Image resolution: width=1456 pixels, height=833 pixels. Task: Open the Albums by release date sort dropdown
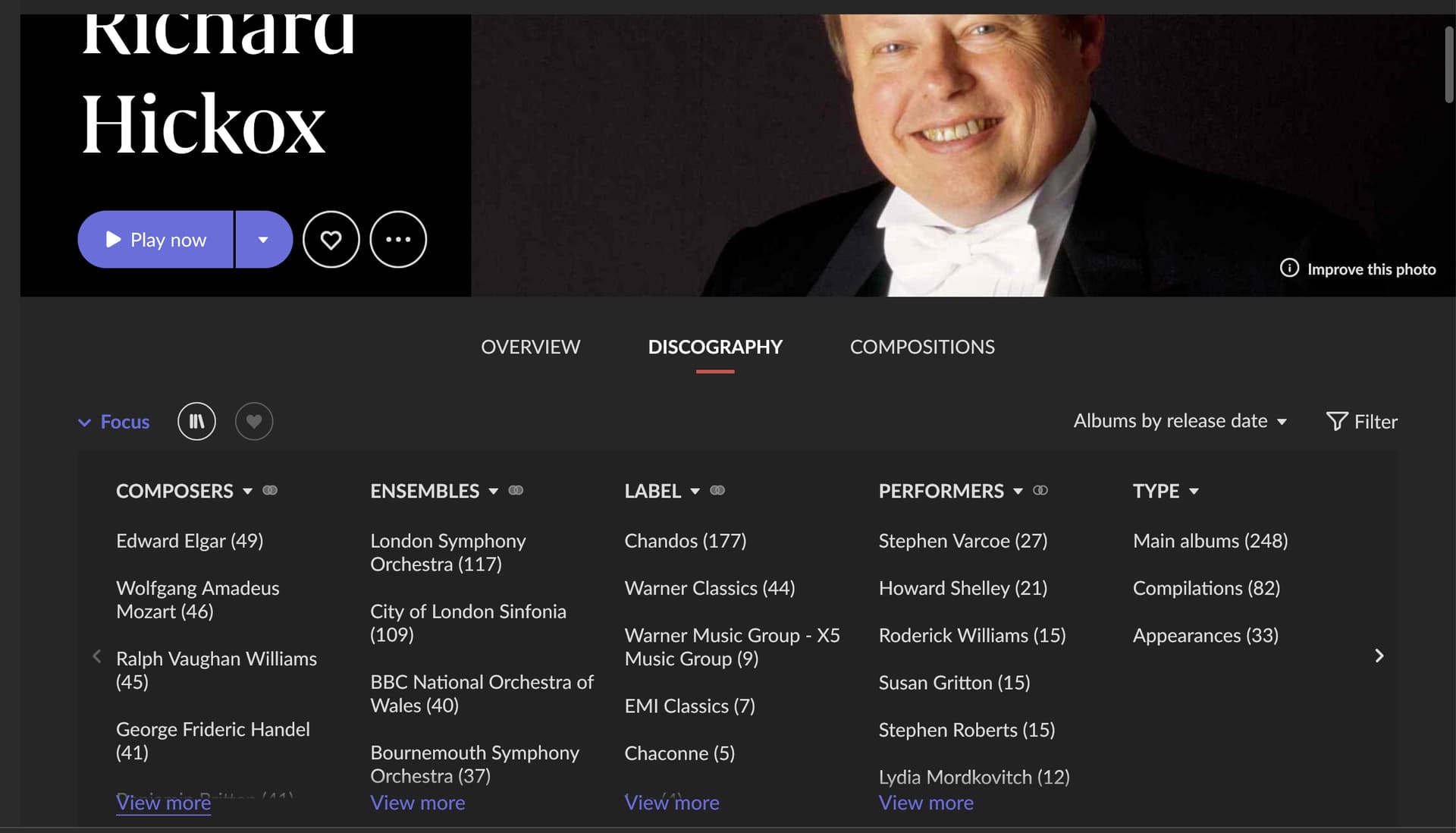(x=1180, y=421)
